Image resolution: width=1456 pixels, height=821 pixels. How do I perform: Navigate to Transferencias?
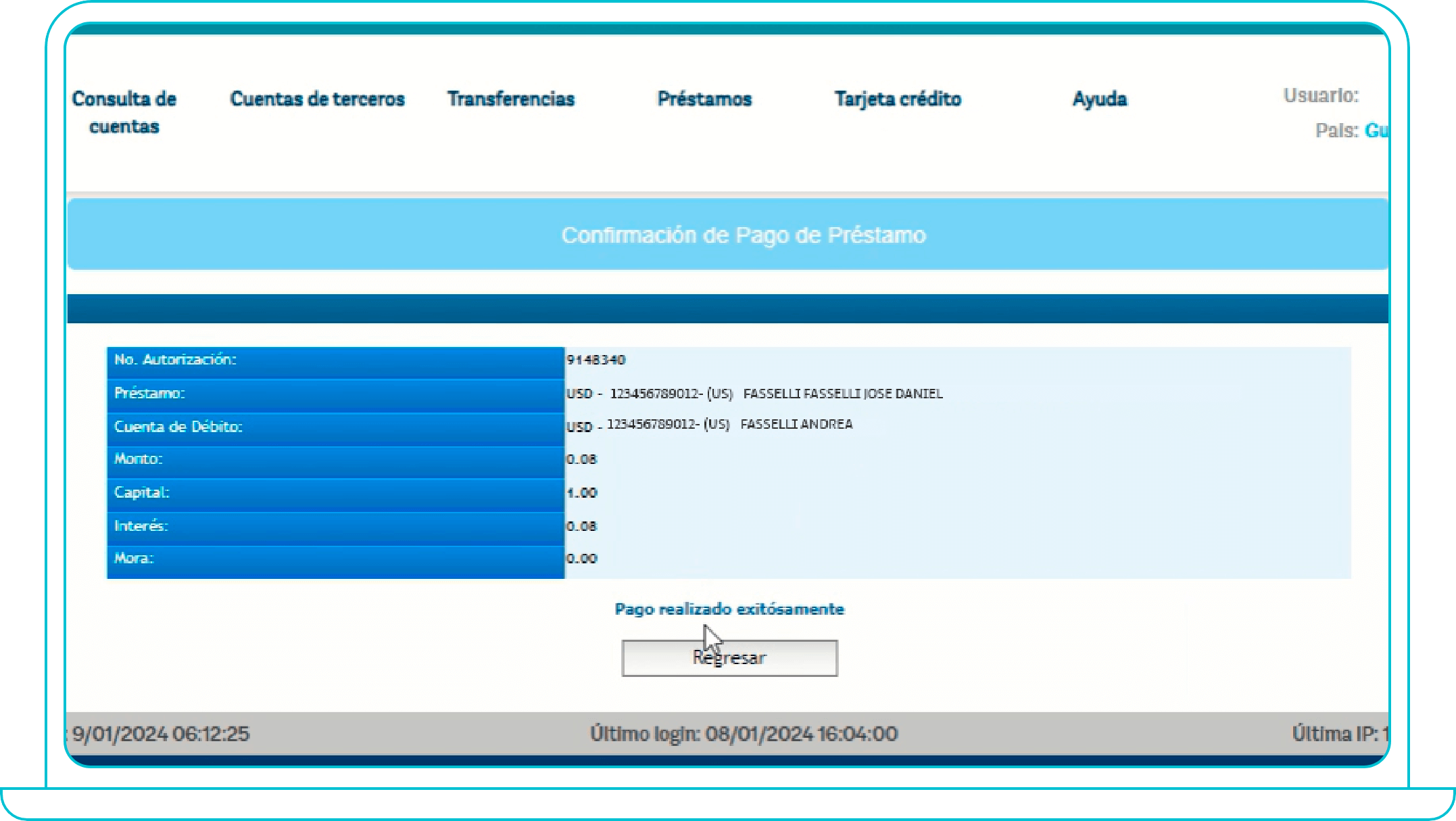click(x=512, y=99)
